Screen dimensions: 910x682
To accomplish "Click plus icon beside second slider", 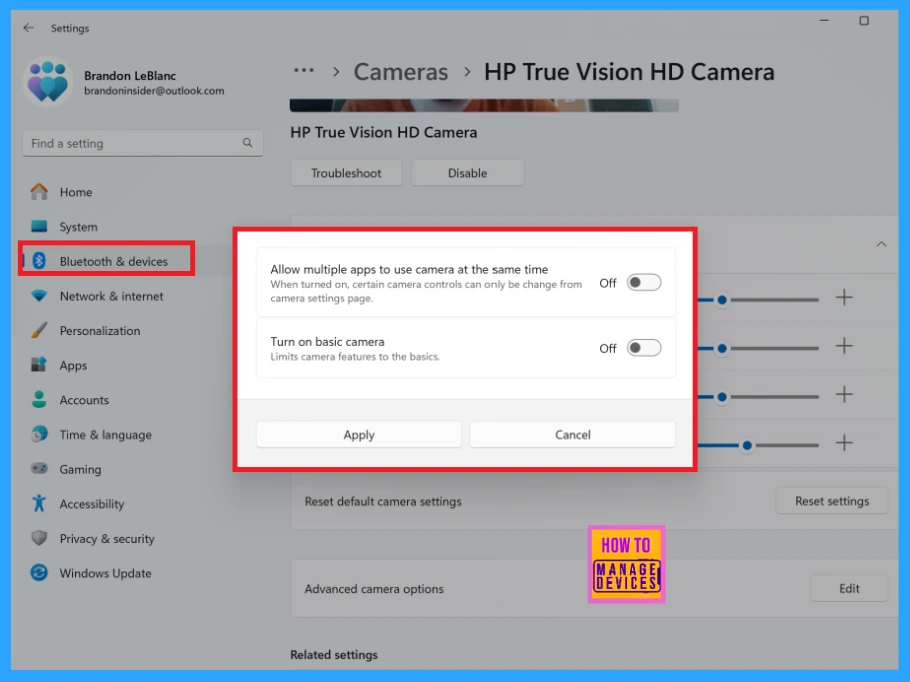I will click(x=844, y=346).
